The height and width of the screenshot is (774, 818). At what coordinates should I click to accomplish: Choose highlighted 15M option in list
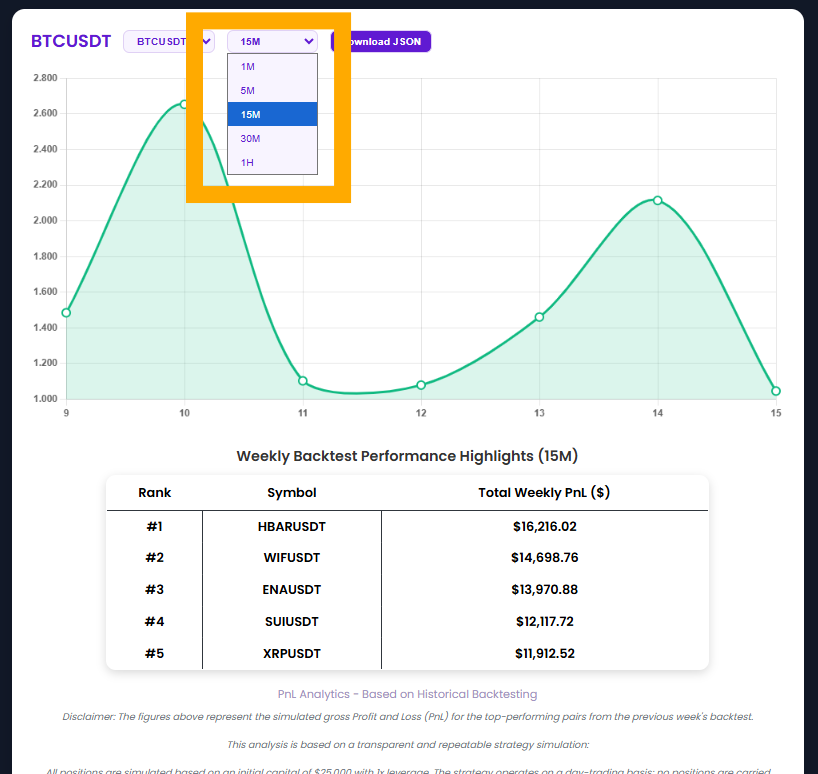[272, 115]
